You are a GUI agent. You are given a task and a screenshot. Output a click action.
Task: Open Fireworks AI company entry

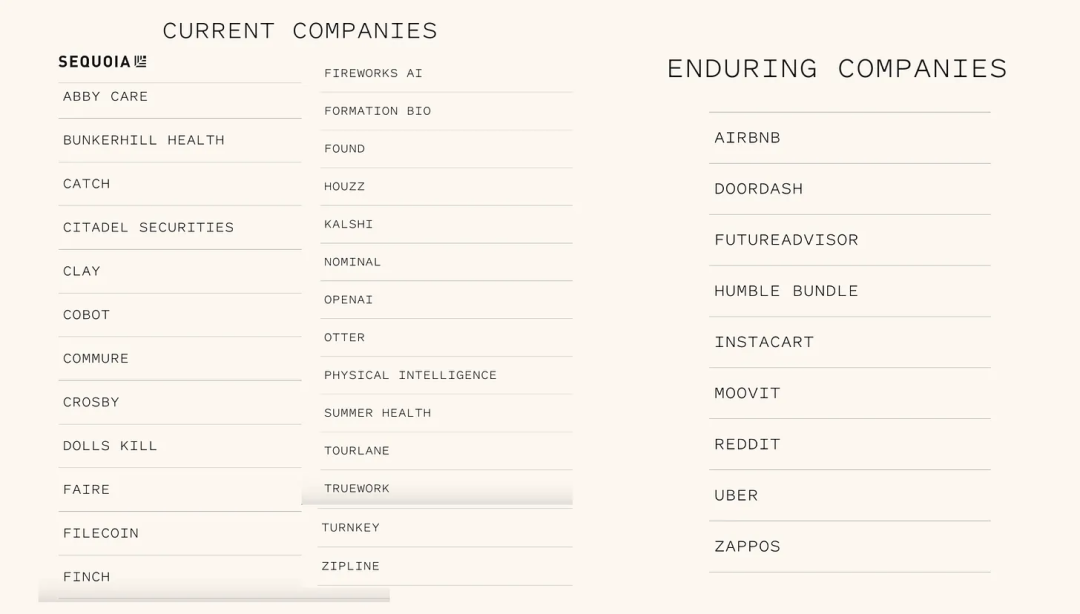(446, 73)
